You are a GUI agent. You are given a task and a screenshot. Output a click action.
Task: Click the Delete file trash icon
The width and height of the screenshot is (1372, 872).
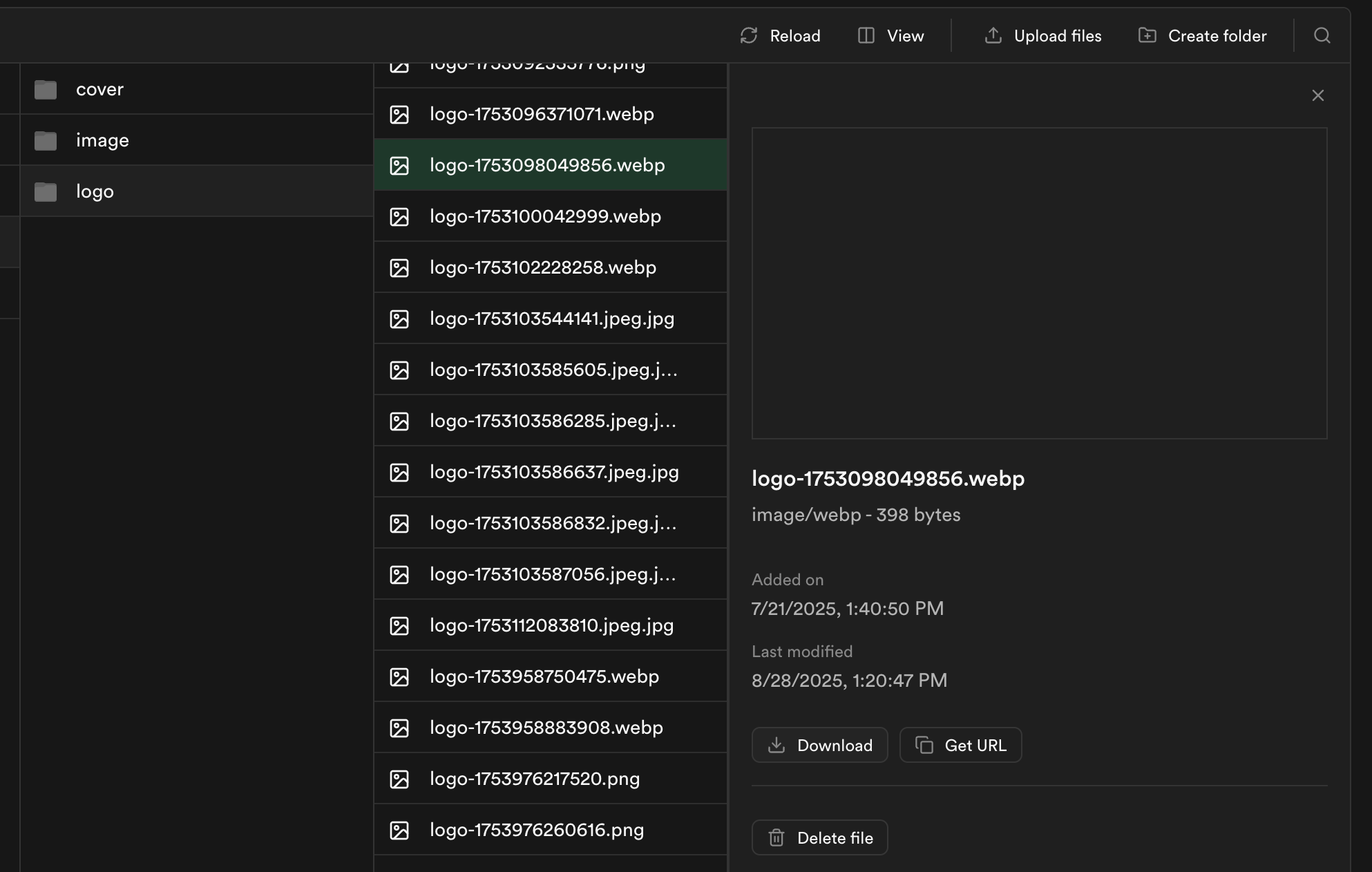[776, 837]
